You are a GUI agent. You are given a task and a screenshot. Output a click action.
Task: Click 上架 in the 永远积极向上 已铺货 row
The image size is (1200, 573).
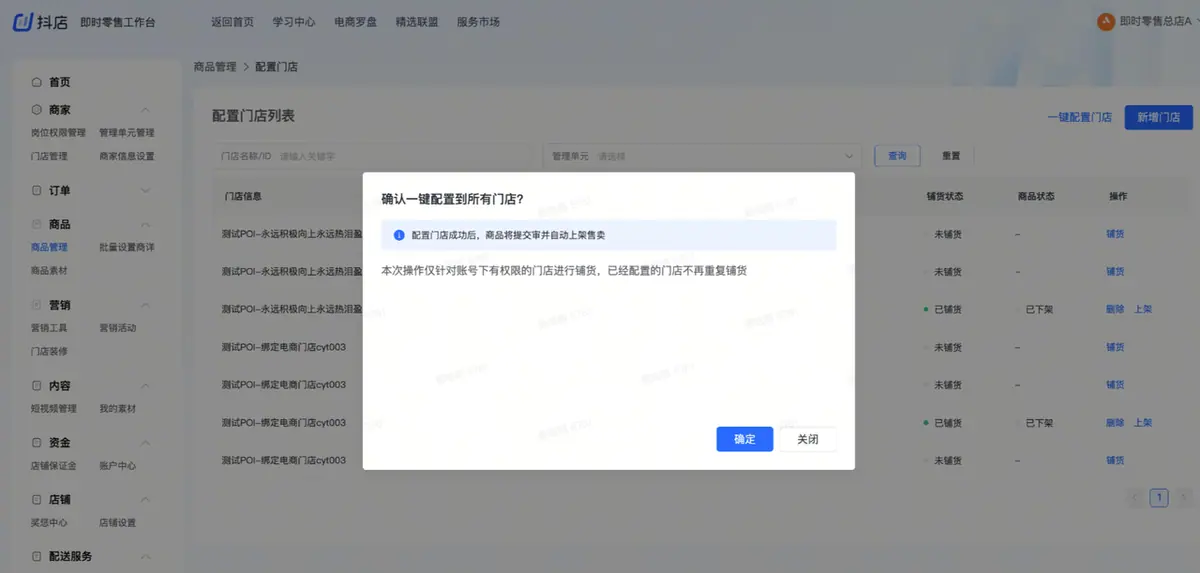coord(1143,309)
